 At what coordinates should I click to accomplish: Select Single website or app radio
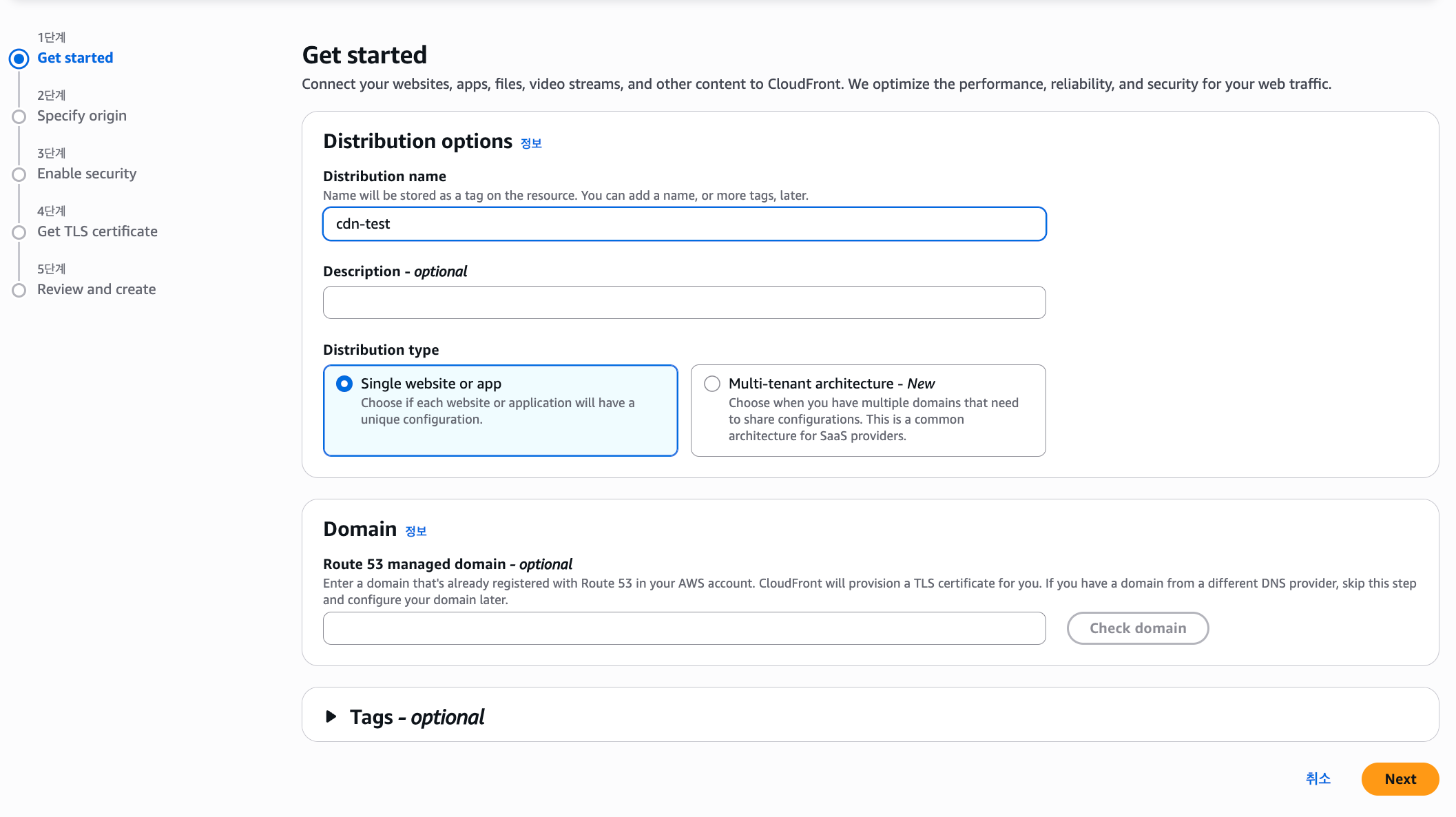(x=344, y=384)
